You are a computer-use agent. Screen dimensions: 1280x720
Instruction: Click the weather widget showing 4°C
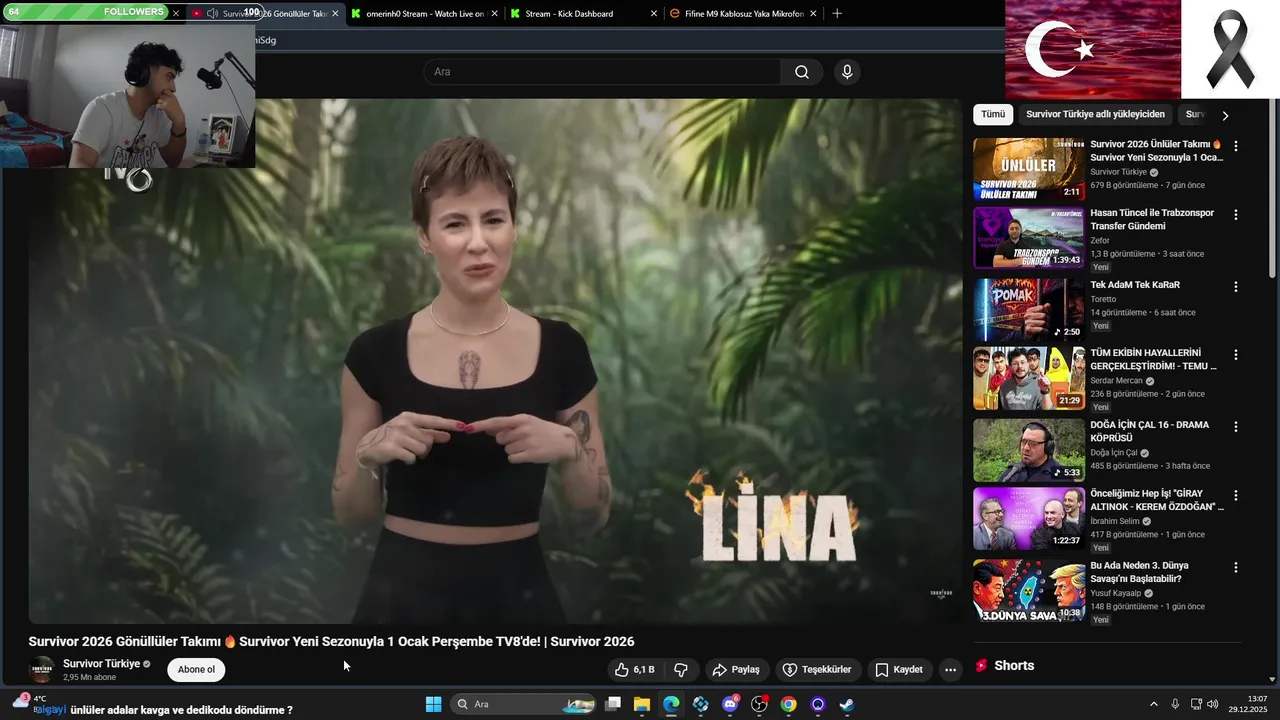(x=30, y=704)
